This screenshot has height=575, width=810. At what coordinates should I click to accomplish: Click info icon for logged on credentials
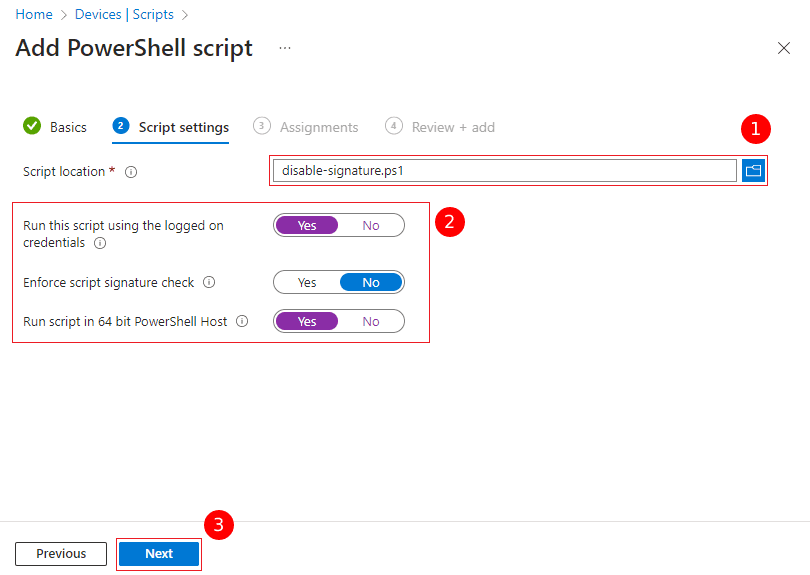[99, 243]
